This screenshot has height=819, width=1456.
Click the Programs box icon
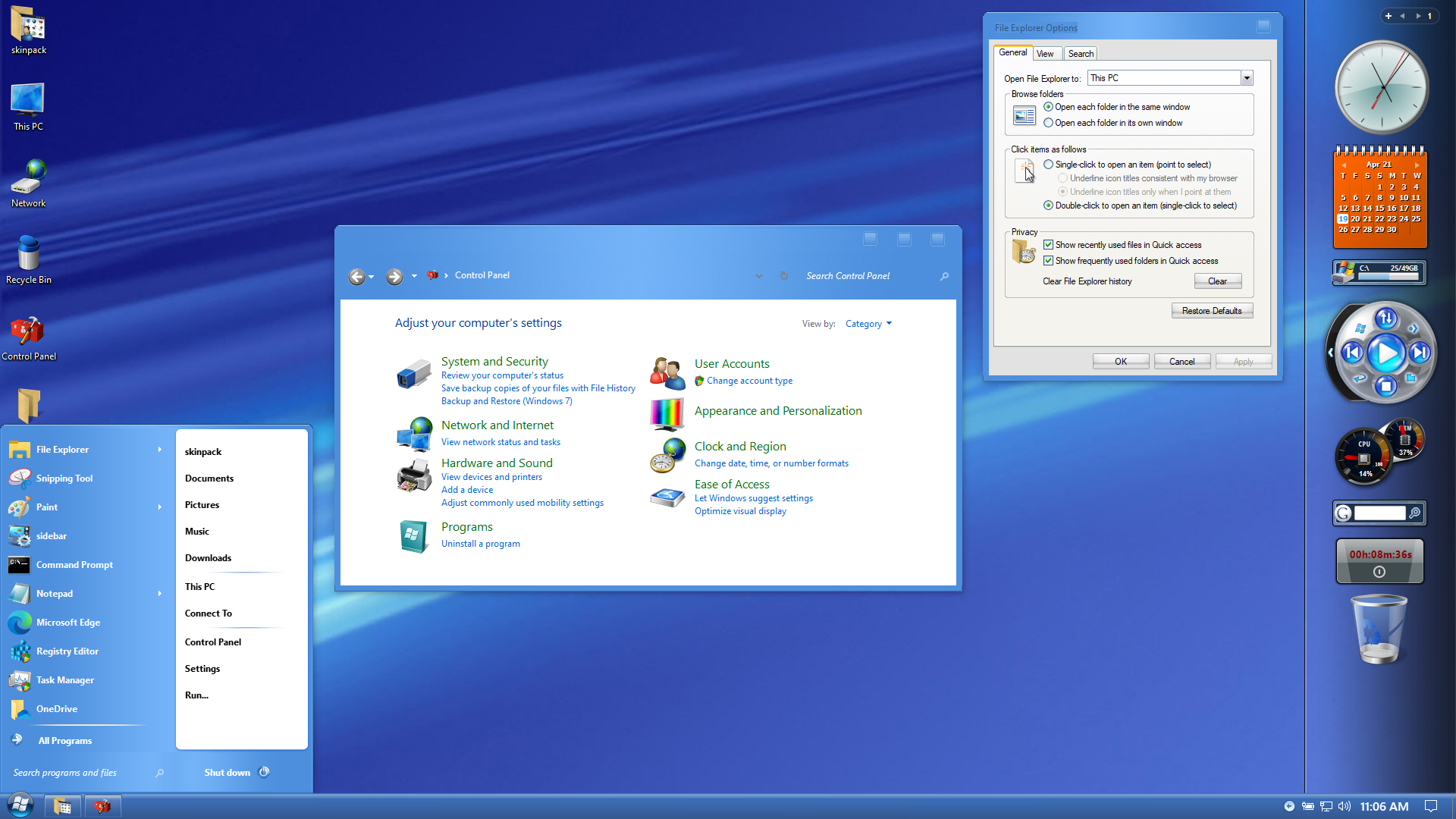(413, 536)
